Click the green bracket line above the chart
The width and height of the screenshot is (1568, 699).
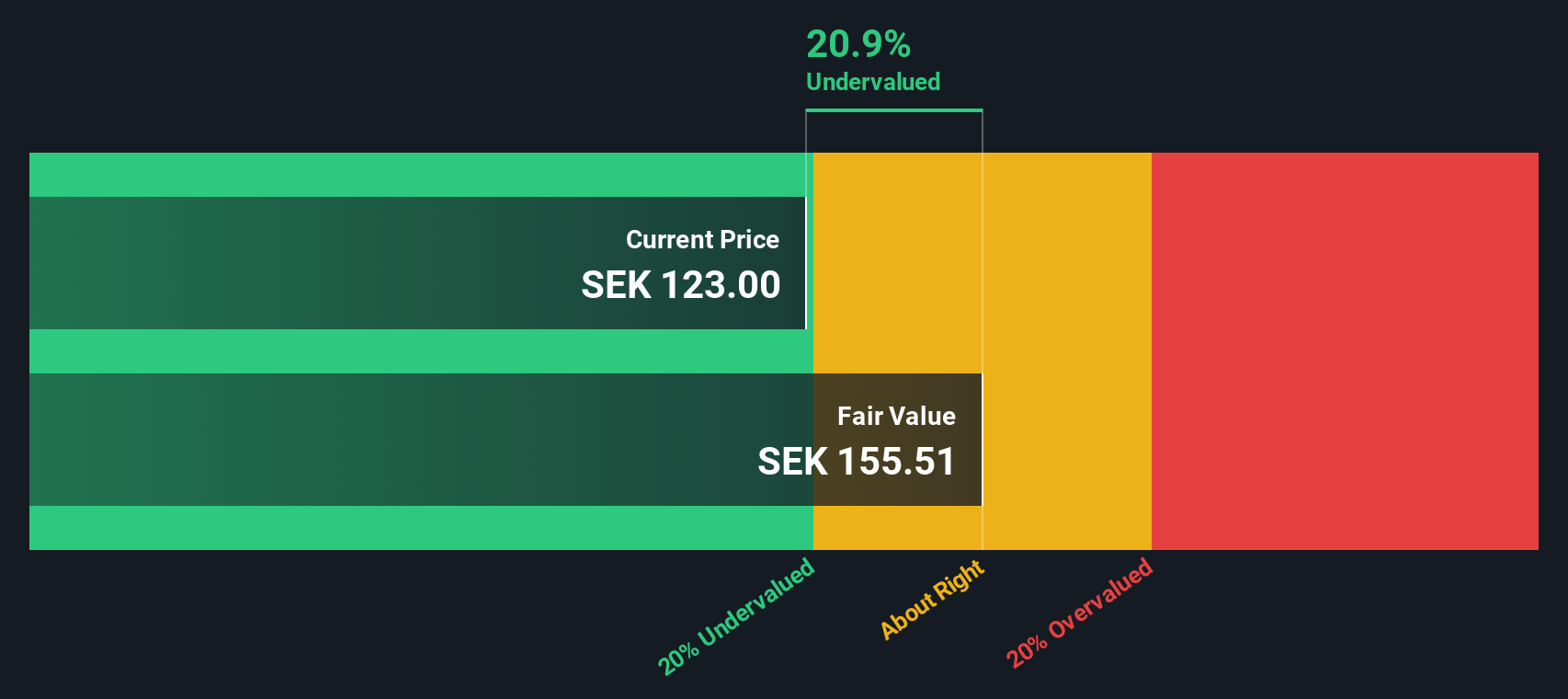click(x=893, y=110)
